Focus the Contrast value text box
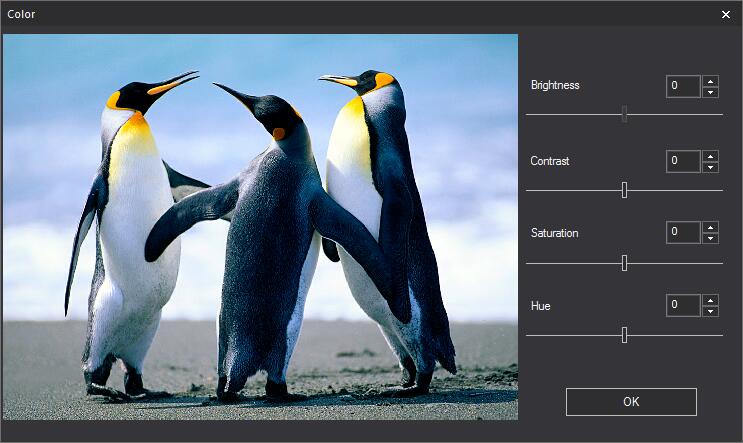Screen dimensions: 743x443 [x=683, y=160]
